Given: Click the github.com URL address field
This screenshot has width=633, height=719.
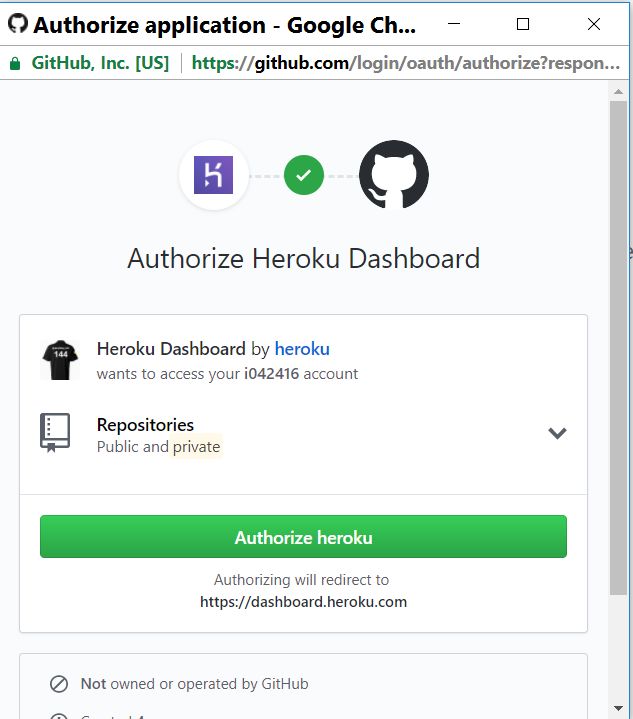Looking at the screenshot, I should [405, 63].
